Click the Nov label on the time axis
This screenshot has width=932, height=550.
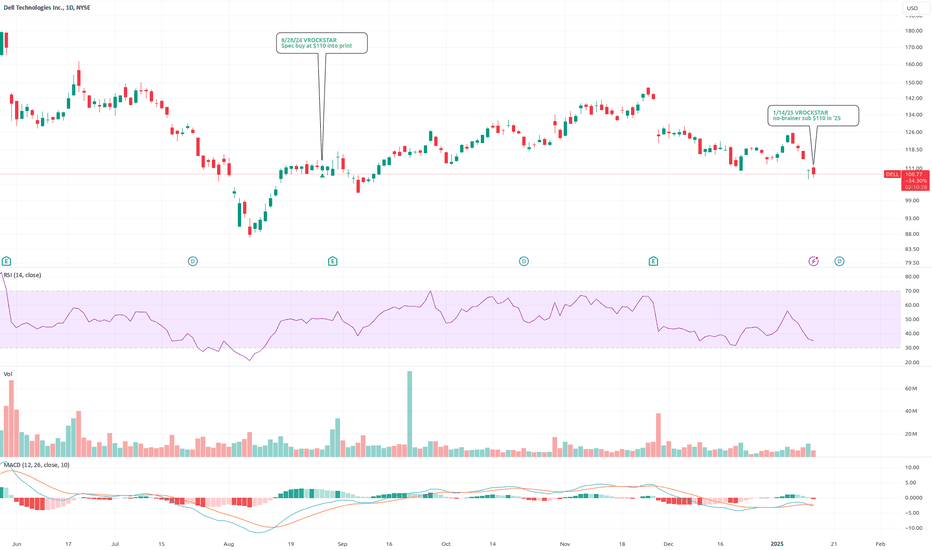pyautogui.click(x=565, y=543)
